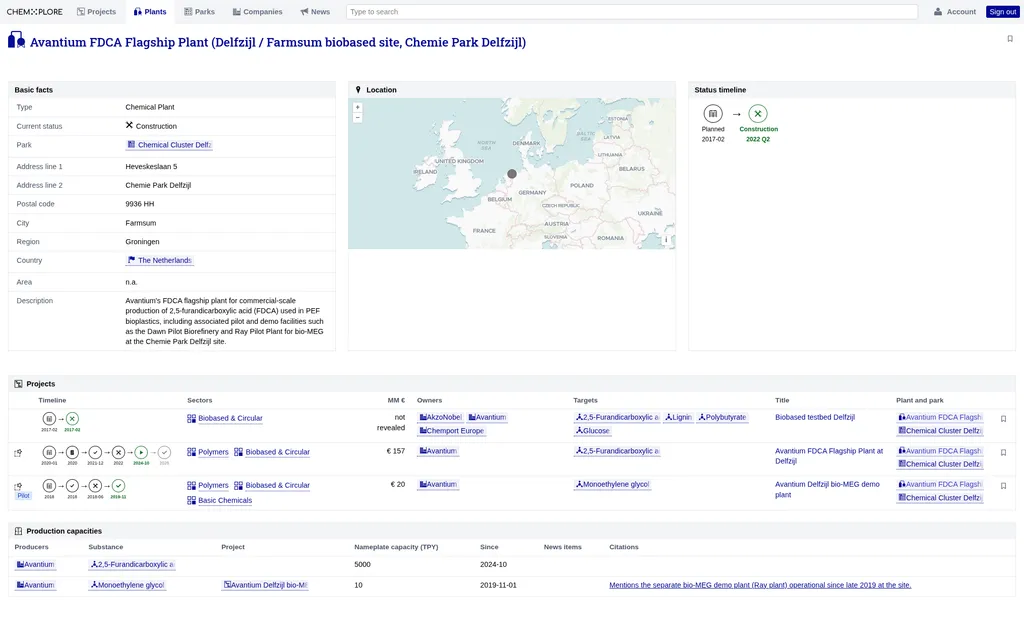The width and height of the screenshot is (1024, 620).
Task: Open the Polybutyrate target link
Action: (722, 417)
